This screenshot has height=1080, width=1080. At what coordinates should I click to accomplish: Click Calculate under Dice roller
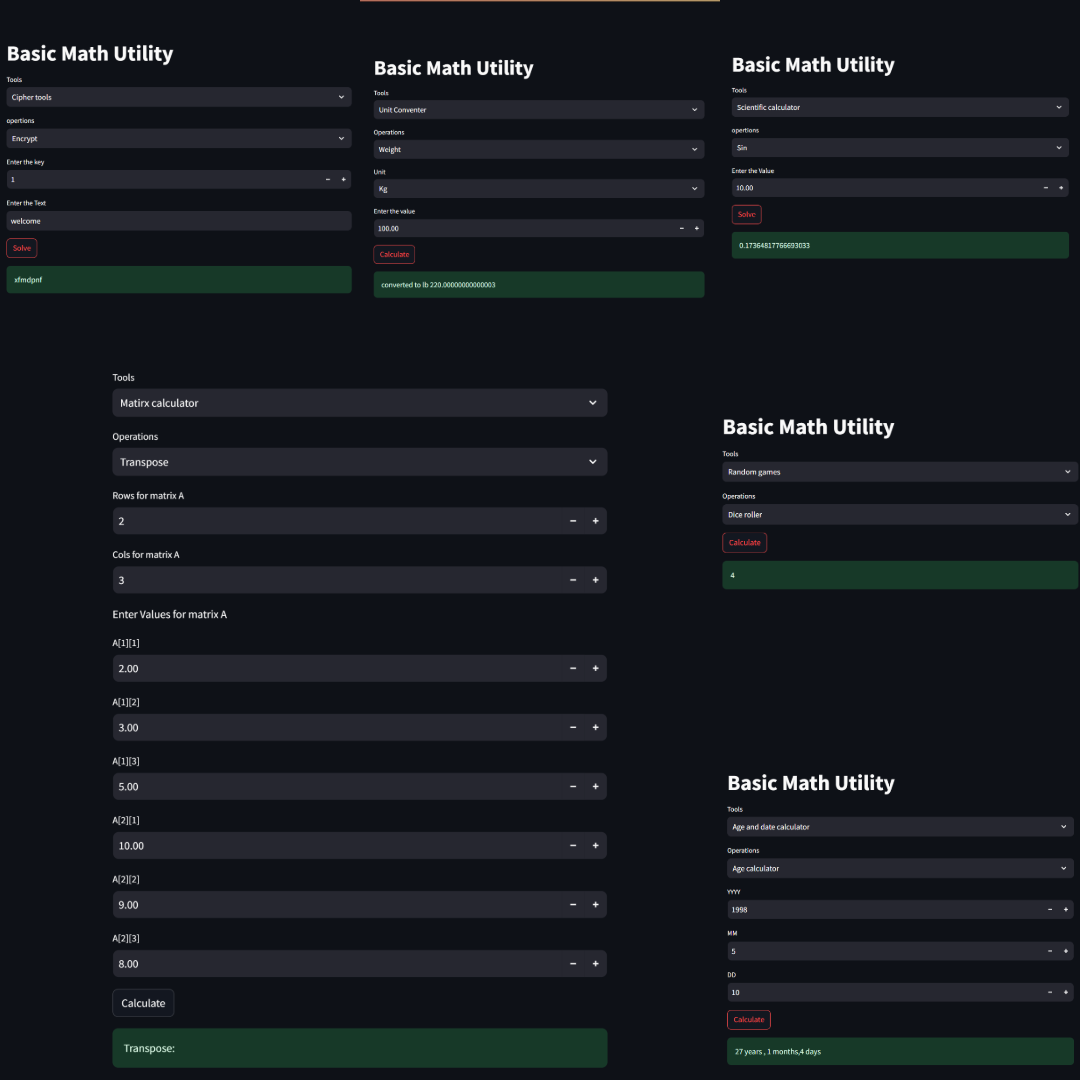tap(744, 542)
